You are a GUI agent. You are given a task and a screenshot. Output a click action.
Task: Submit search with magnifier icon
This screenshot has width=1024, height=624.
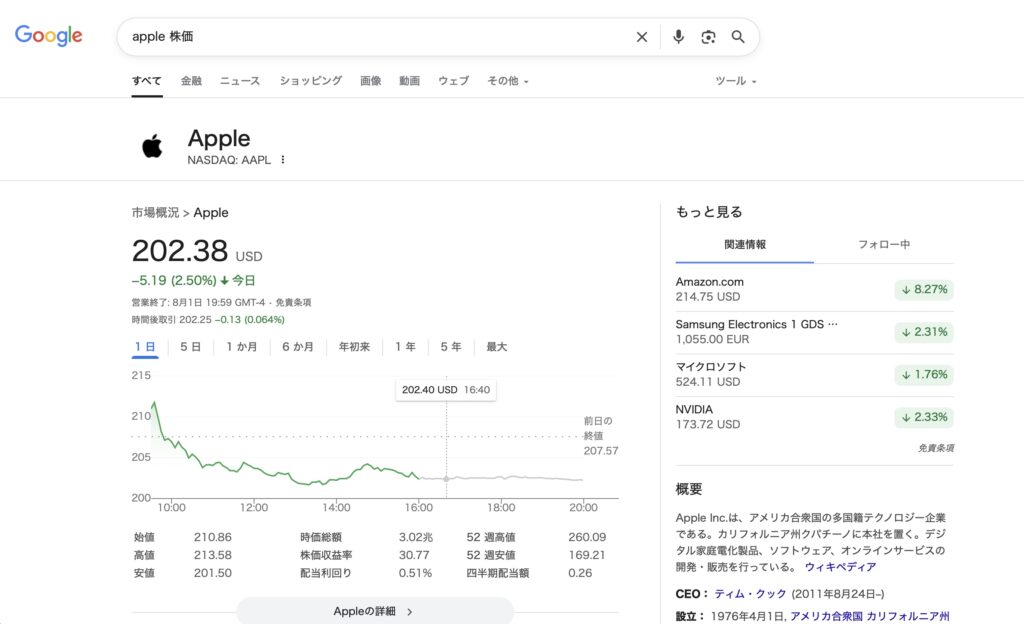(x=738, y=37)
